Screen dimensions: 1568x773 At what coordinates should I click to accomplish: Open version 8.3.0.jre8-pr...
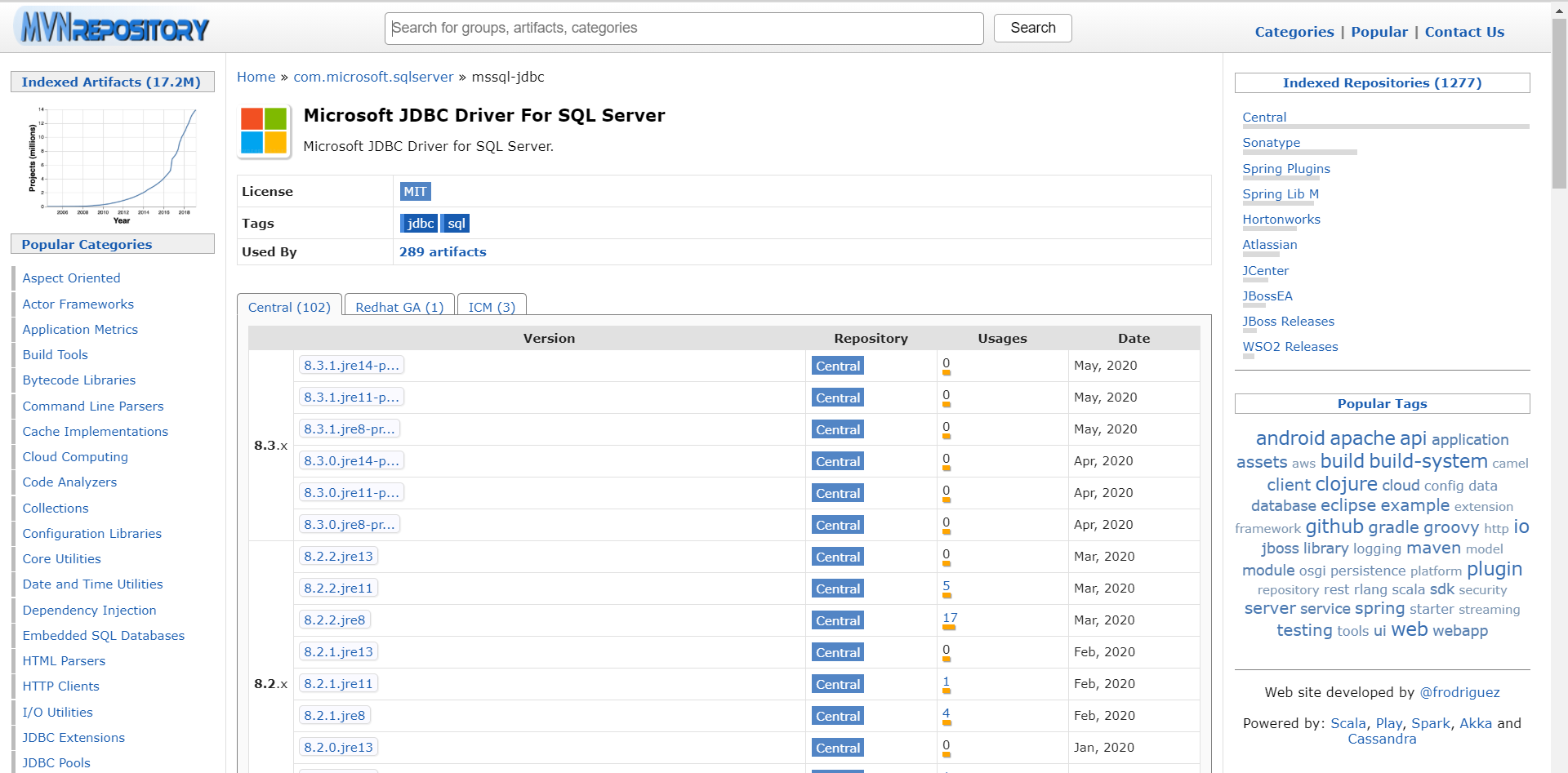tap(349, 524)
